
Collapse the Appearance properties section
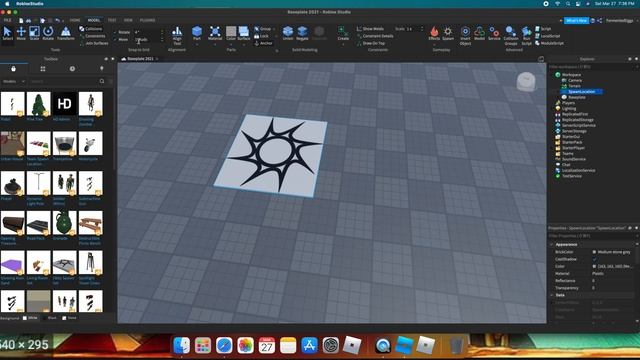click(x=552, y=244)
